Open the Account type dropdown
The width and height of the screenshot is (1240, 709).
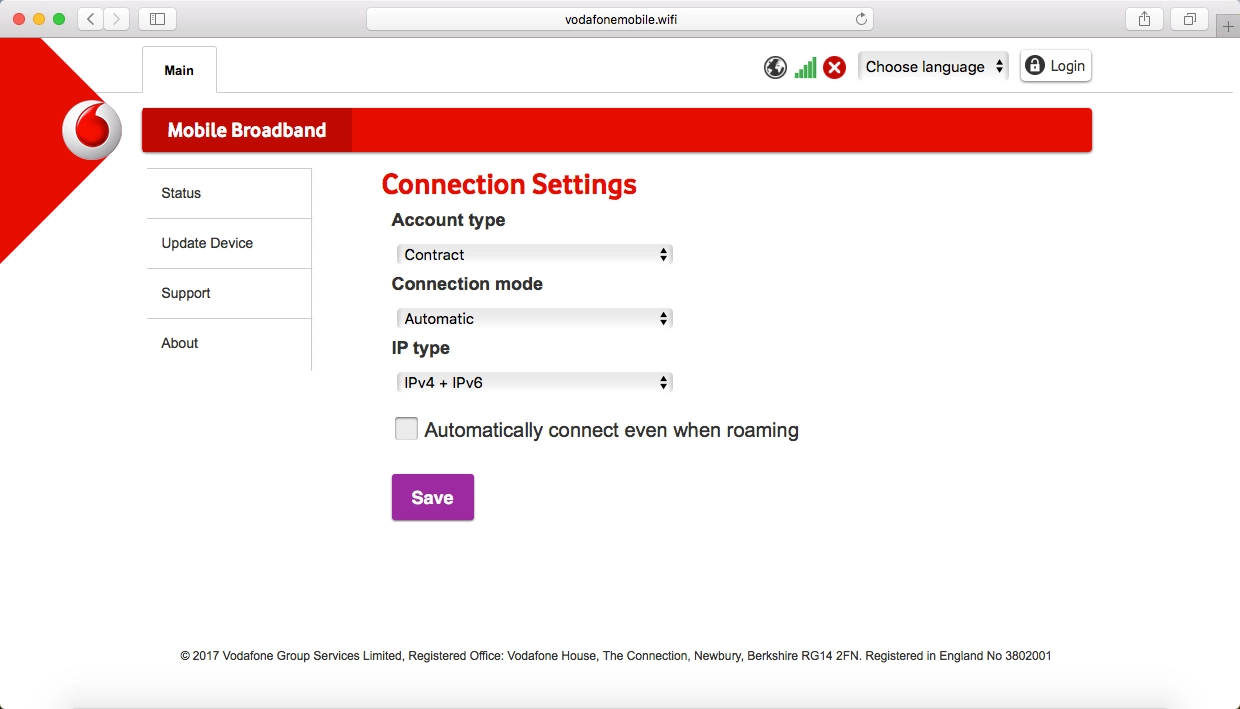coord(534,255)
